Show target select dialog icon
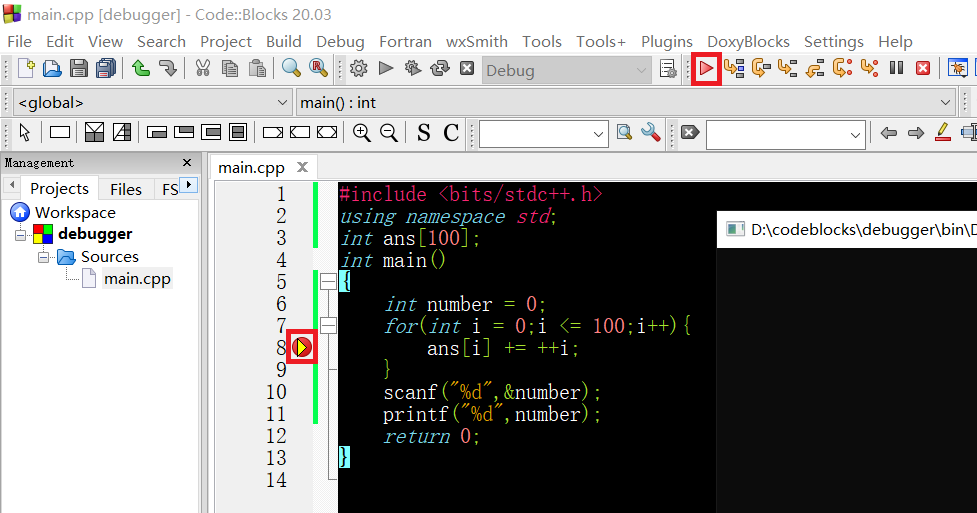 [x=667, y=69]
